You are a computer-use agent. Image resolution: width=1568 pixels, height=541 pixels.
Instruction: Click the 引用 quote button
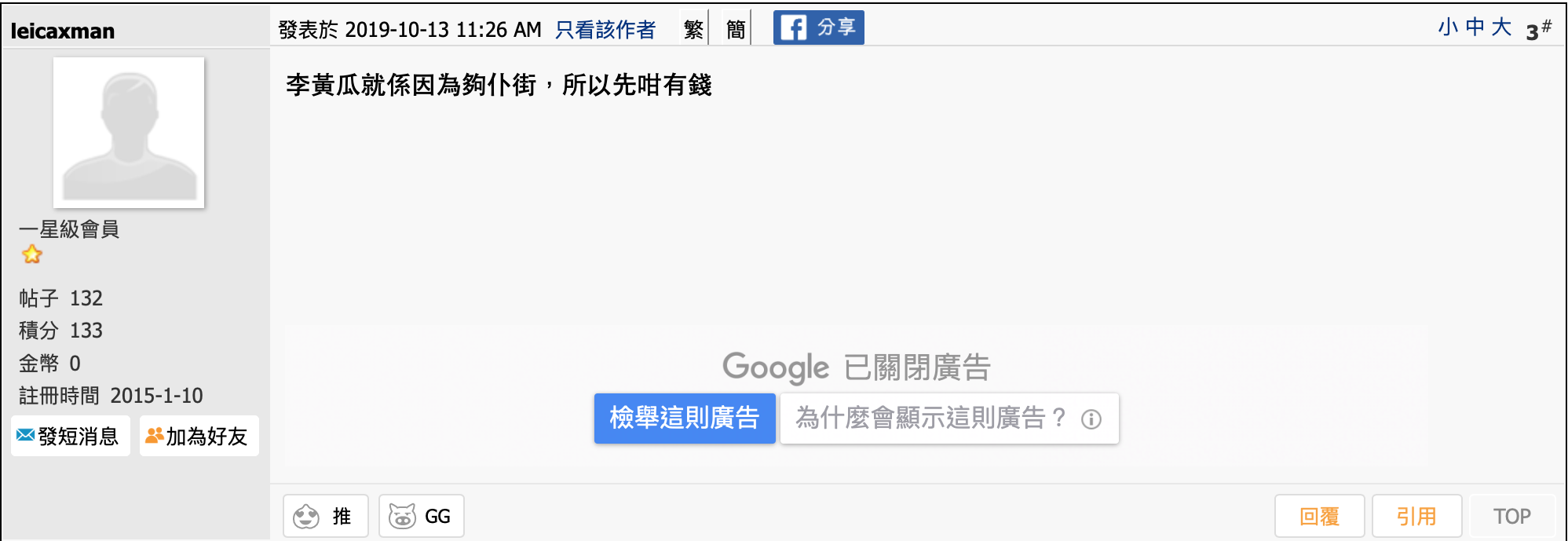tap(1416, 516)
